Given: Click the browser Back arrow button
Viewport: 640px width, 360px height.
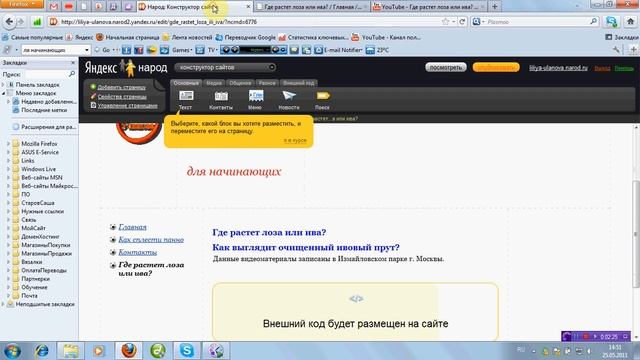Looking at the screenshot, I should coord(9,22).
